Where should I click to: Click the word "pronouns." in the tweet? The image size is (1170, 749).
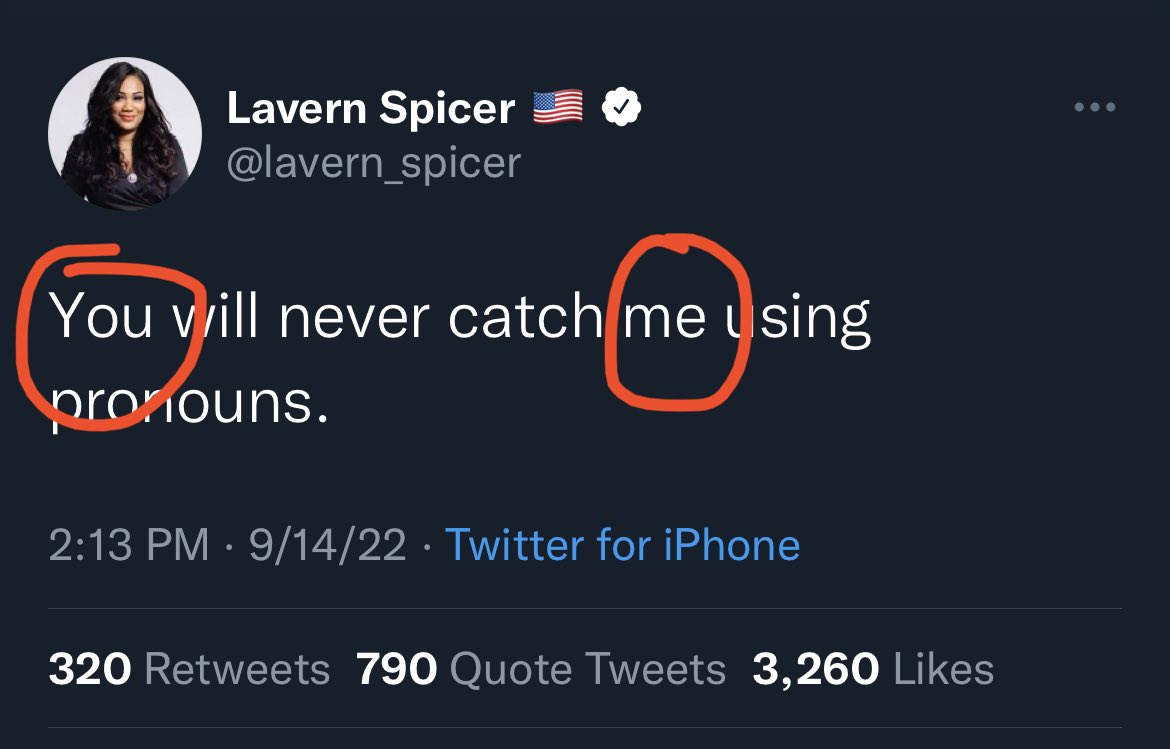tap(189, 403)
